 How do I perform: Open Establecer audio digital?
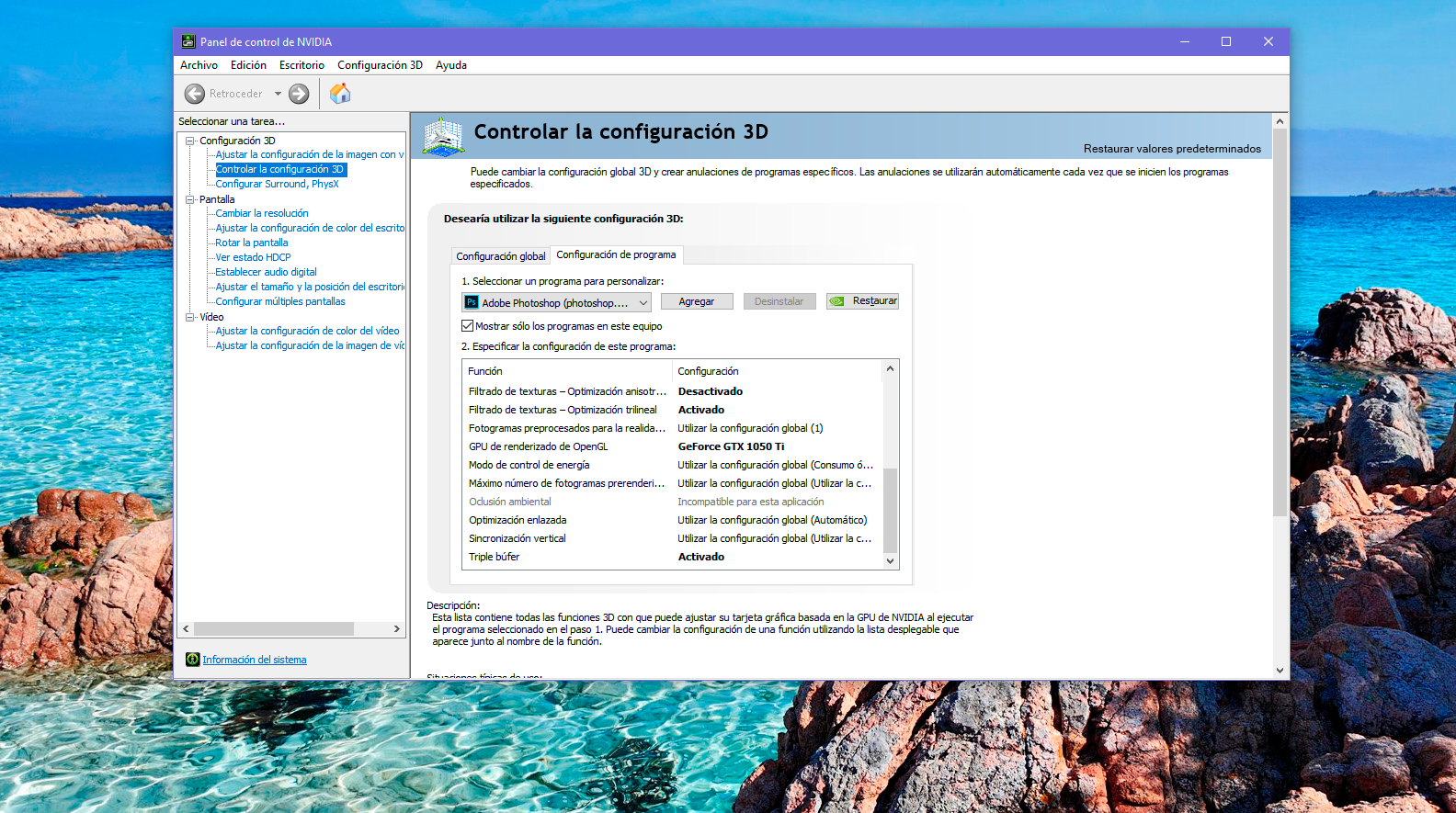click(266, 272)
